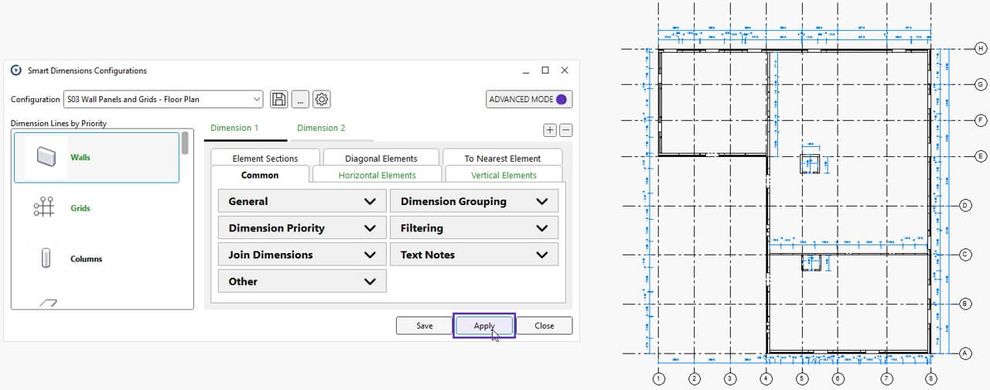
Task: Click grid bubble 8 on the floor plan
Action: [x=930, y=379]
